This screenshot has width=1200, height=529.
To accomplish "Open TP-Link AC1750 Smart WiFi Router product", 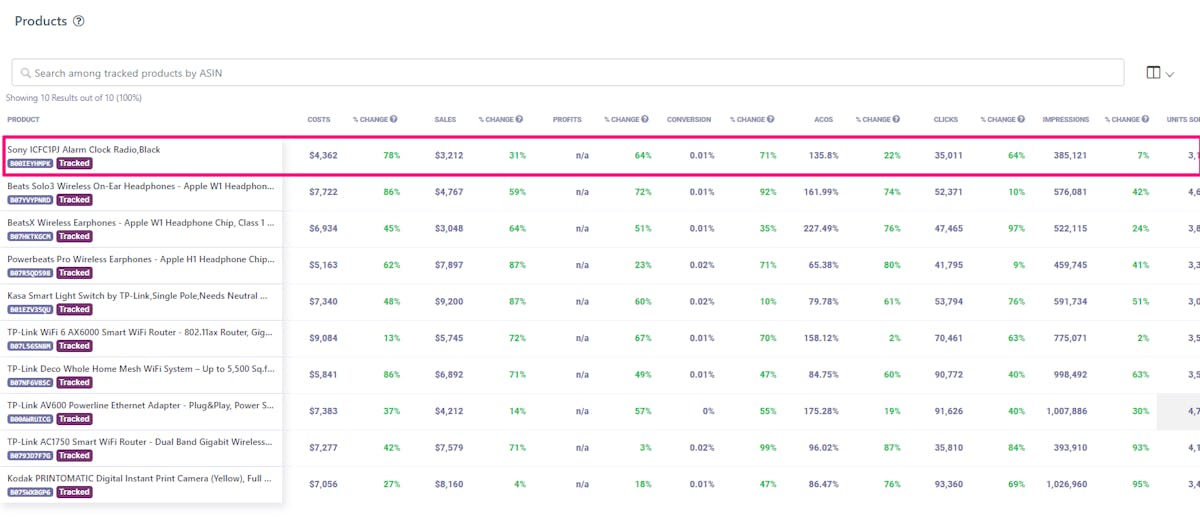I will pyautogui.click(x=140, y=442).
